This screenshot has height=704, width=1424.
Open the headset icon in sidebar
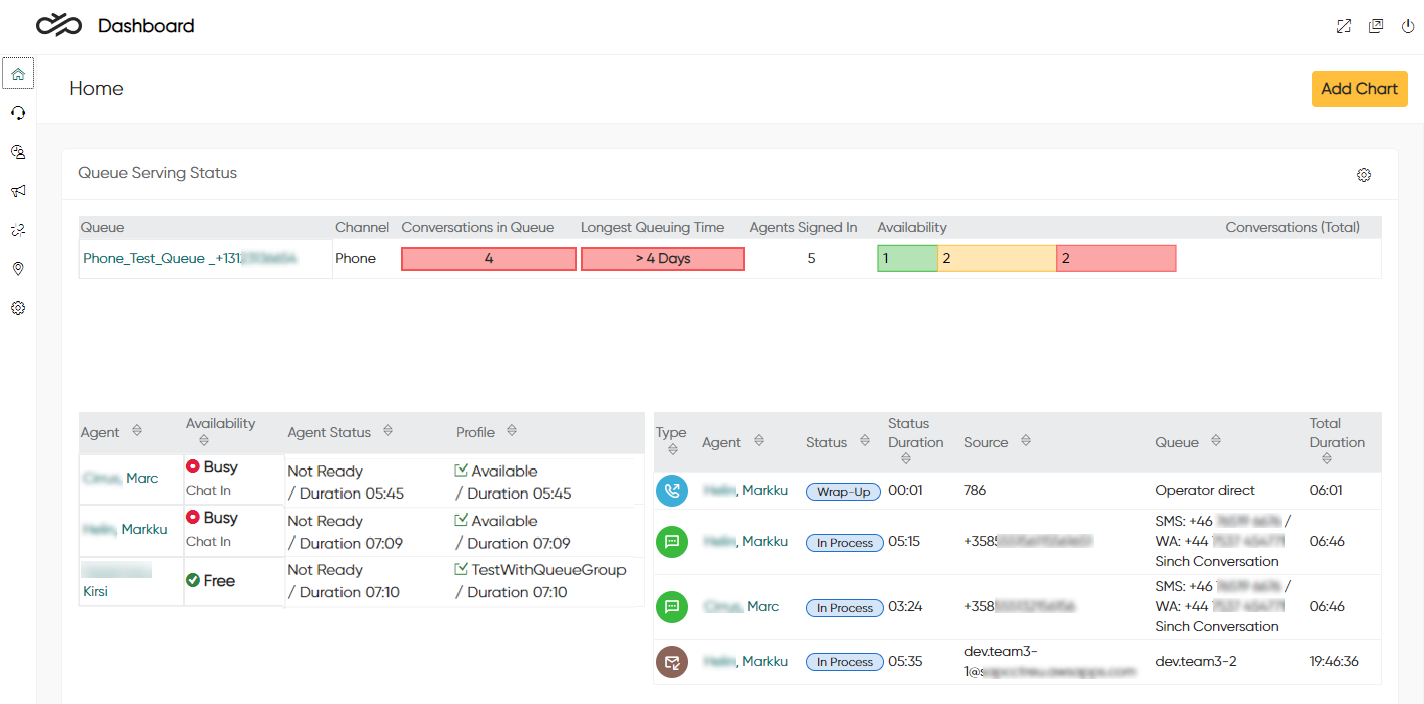(x=18, y=113)
